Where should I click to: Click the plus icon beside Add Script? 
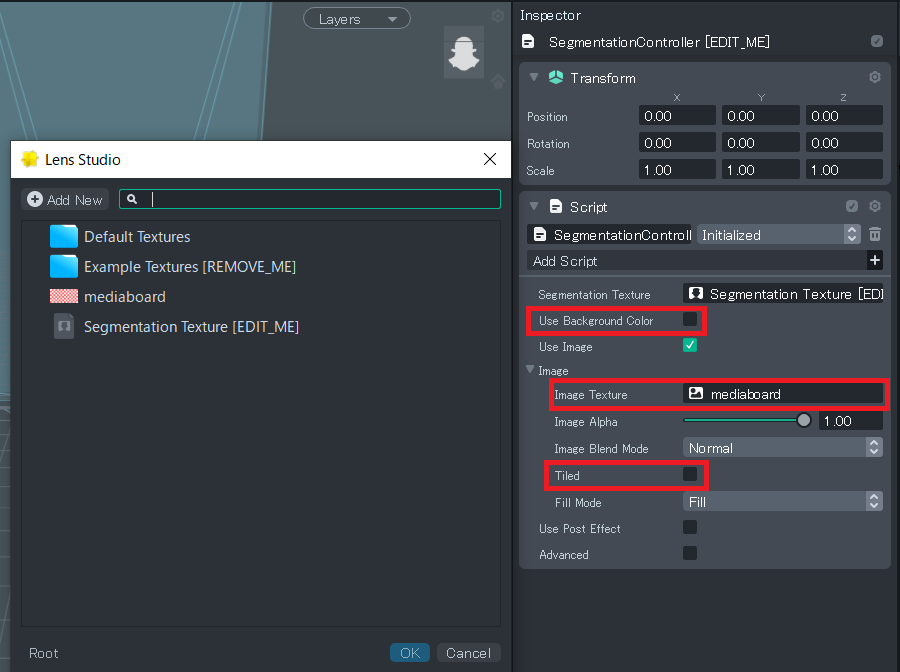click(x=875, y=261)
